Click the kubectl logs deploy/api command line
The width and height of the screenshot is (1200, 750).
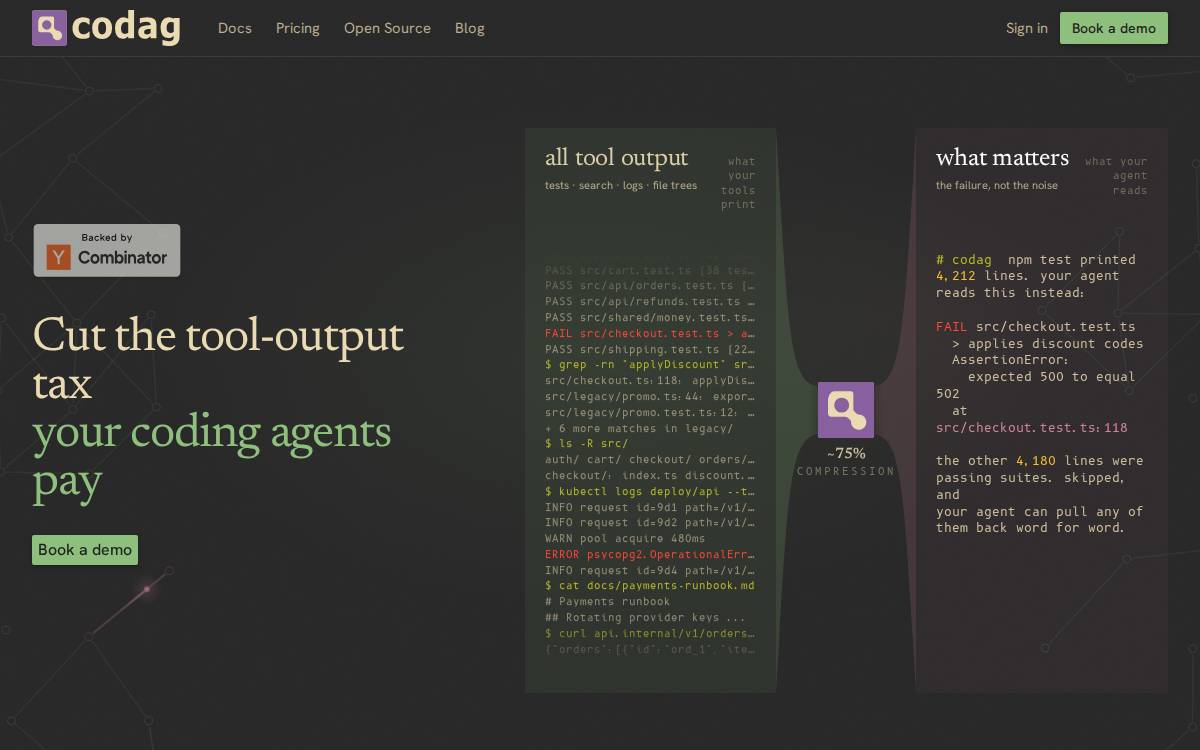coord(650,492)
